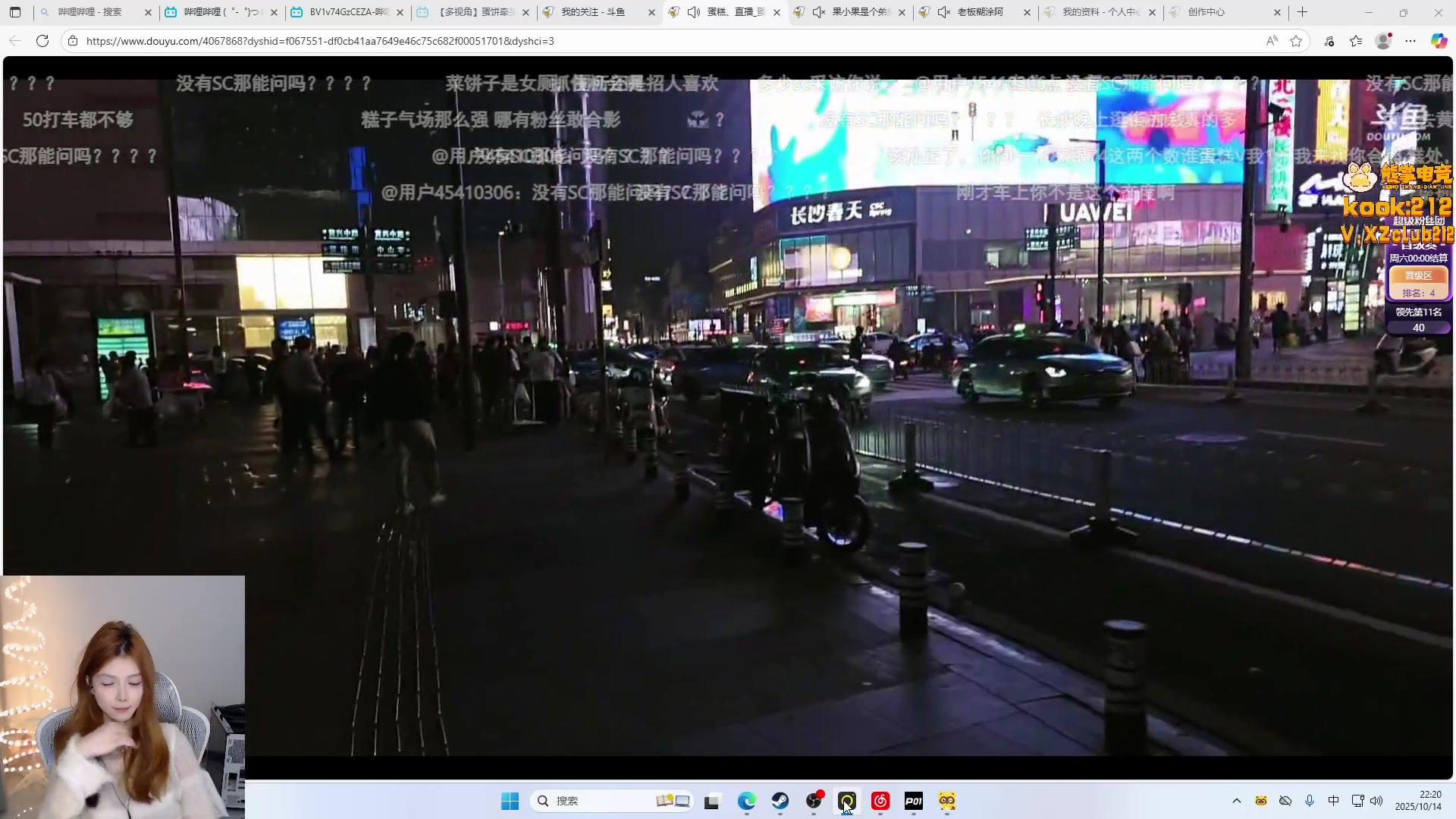This screenshot has width=1456, height=819.
Task: Unmute the 老板糊涂阿 tab audio
Action: [x=943, y=12]
